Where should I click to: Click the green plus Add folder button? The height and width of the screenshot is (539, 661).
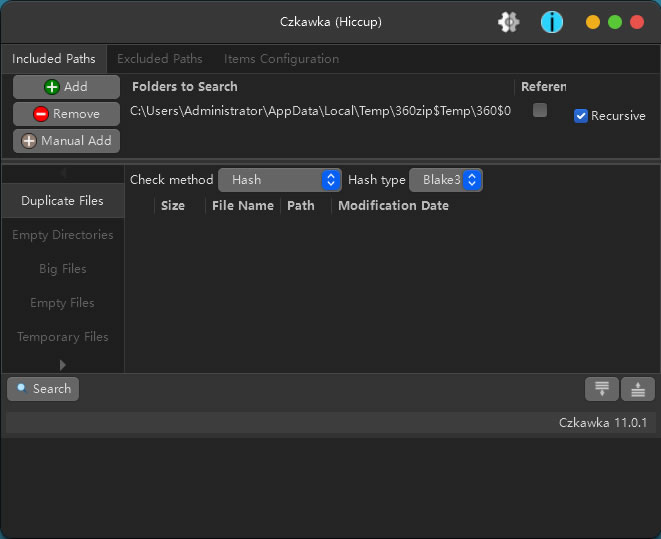66,87
